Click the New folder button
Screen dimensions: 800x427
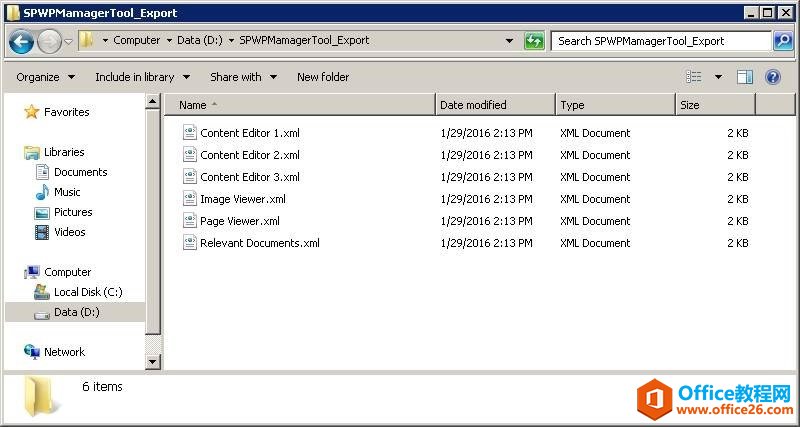[x=323, y=77]
